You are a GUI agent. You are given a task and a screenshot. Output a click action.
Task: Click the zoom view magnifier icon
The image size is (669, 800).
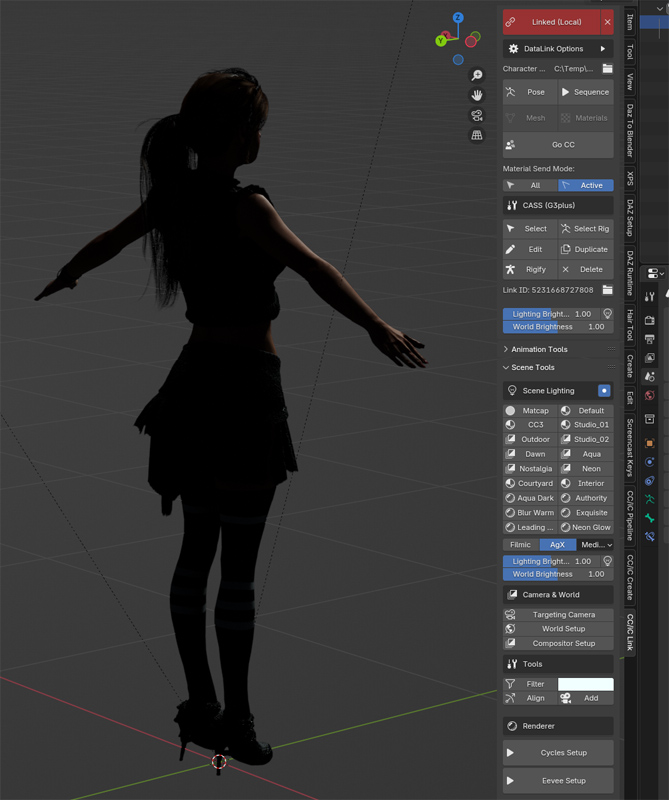(x=477, y=76)
